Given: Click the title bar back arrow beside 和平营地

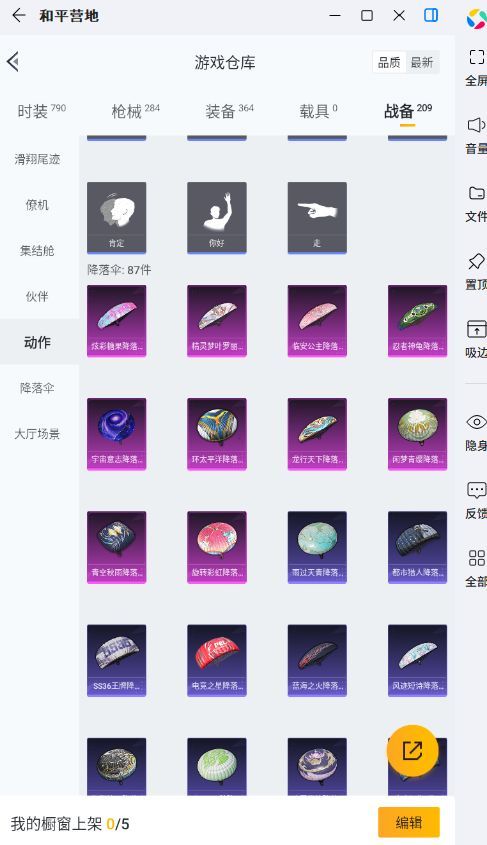Looking at the screenshot, I should click(19, 15).
